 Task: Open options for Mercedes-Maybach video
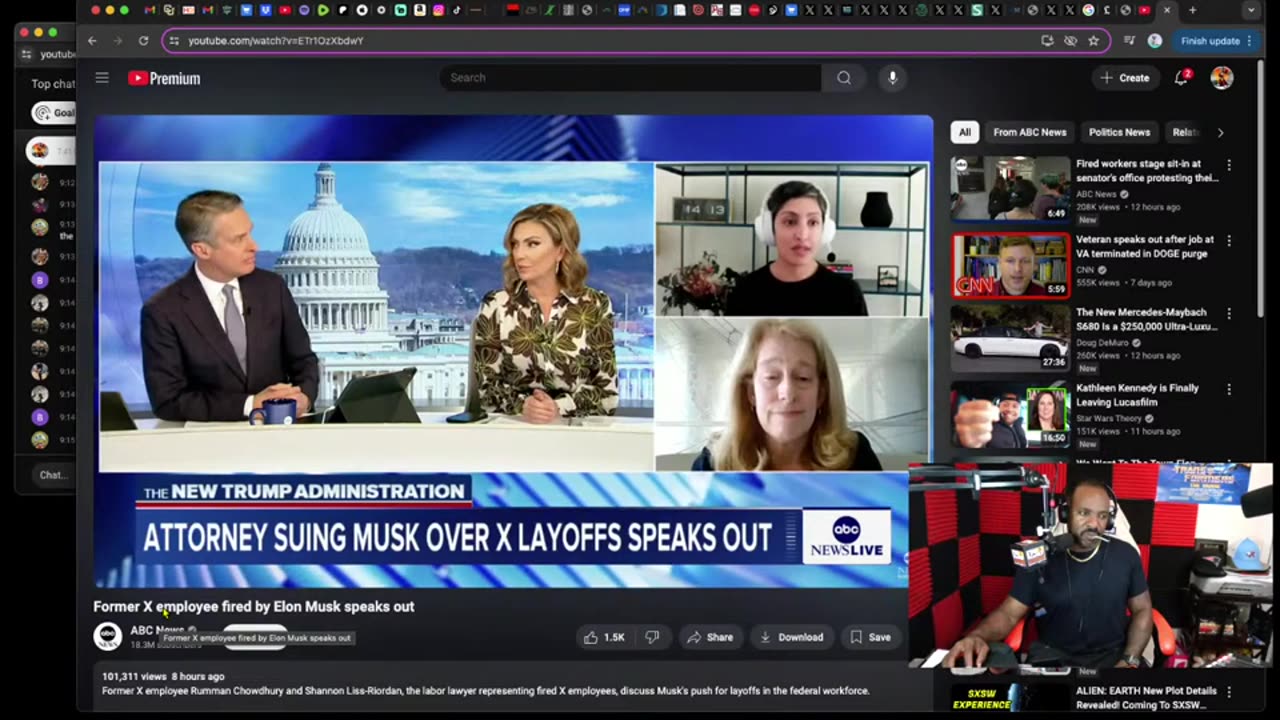pos(1229,314)
